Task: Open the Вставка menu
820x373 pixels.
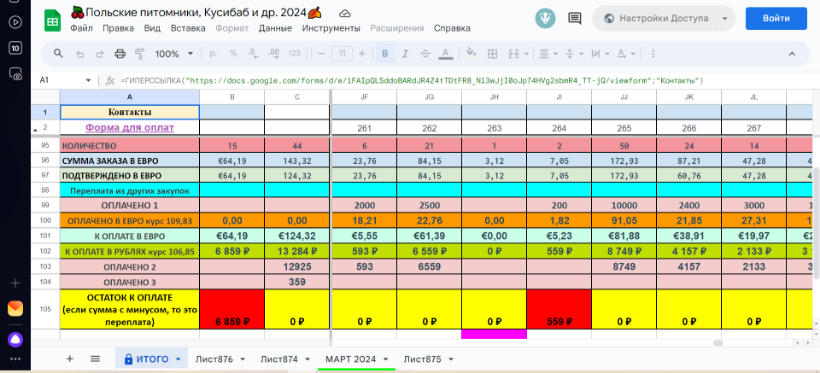Action: coord(188,28)
